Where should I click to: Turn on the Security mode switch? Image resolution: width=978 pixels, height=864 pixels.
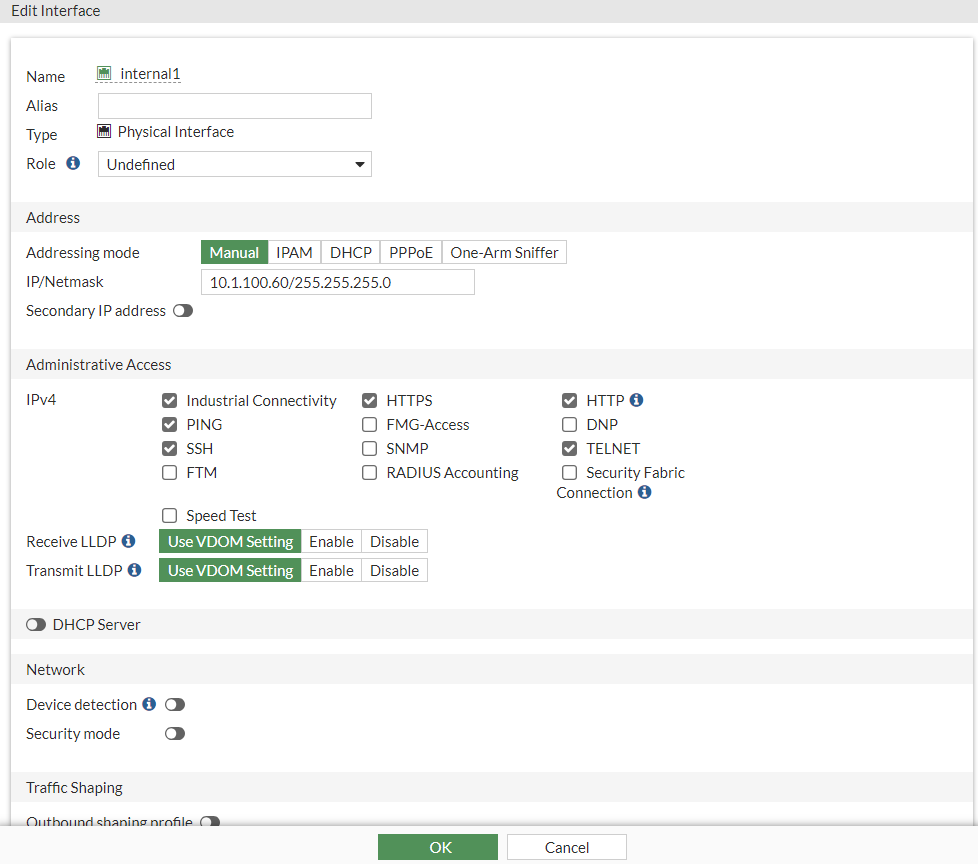coord(174,733)
